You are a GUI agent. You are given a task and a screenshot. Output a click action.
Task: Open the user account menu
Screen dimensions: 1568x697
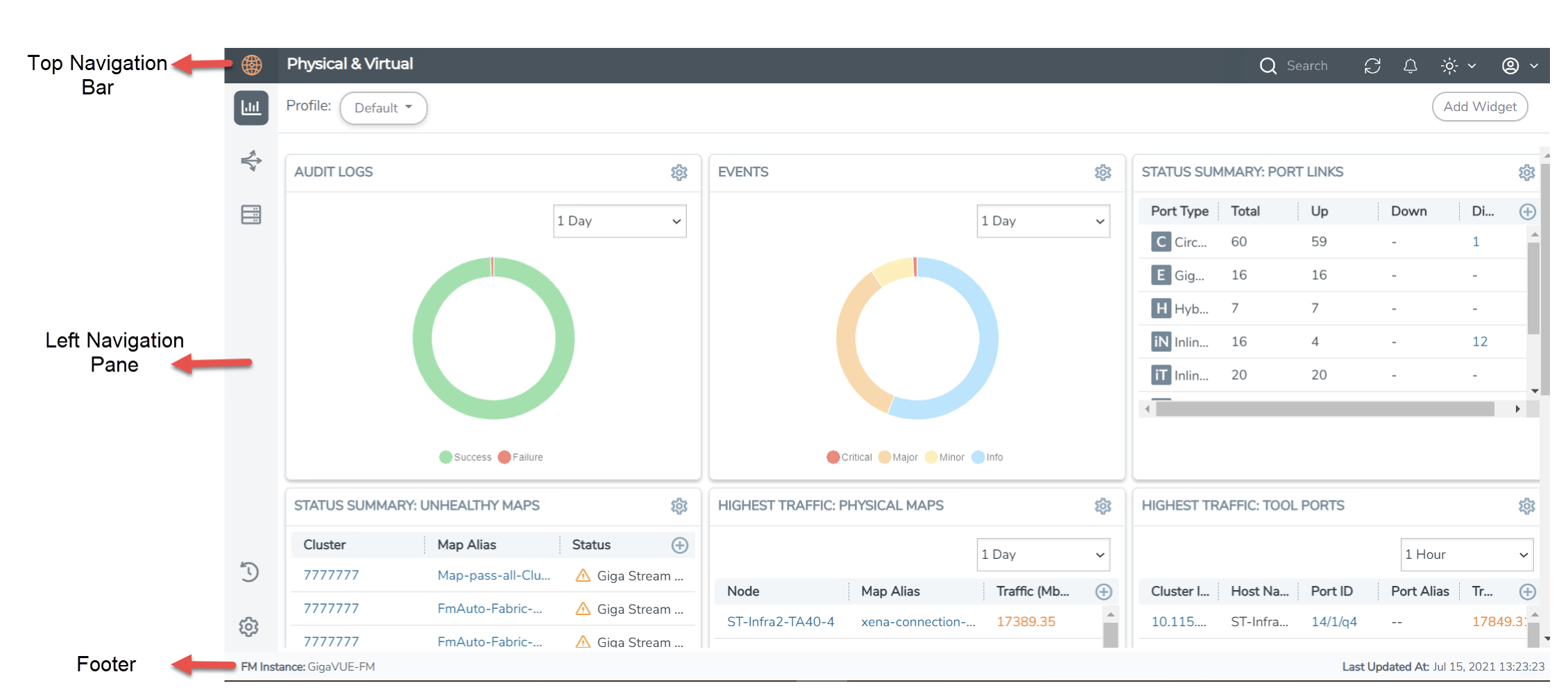[x=1519, y=66]
